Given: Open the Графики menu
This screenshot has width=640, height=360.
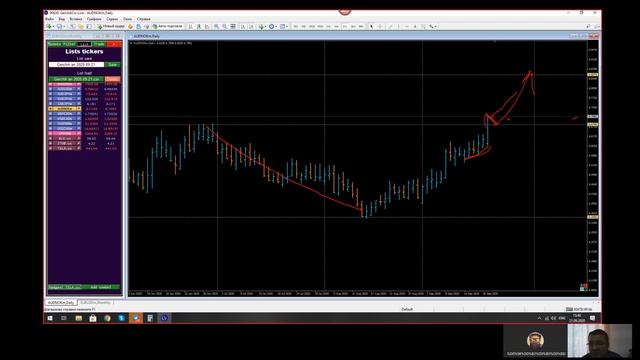Looking at the screenshot, I should pos(94,19).
